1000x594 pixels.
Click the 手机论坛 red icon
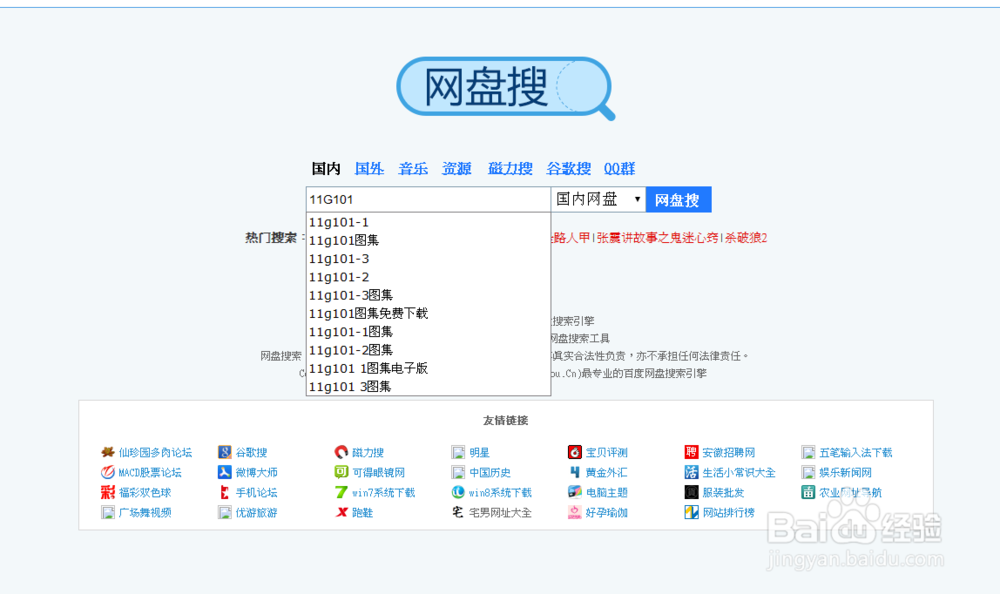(x=224, y=492)
